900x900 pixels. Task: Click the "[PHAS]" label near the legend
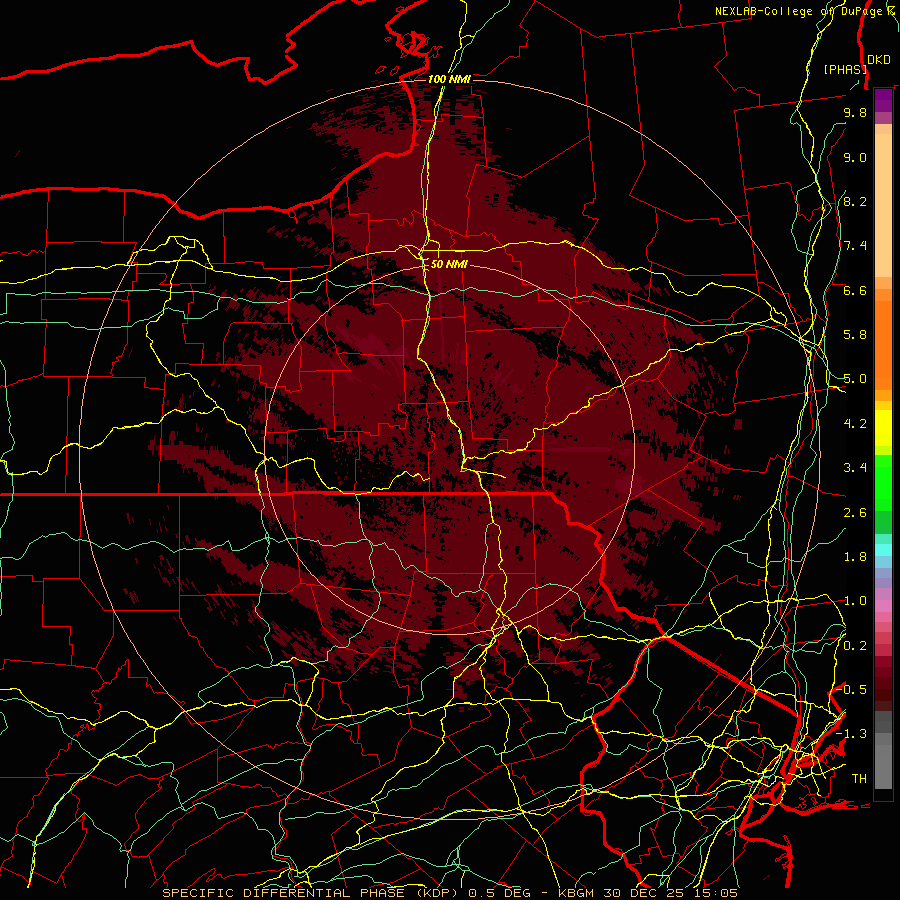(x=845, y=69)
